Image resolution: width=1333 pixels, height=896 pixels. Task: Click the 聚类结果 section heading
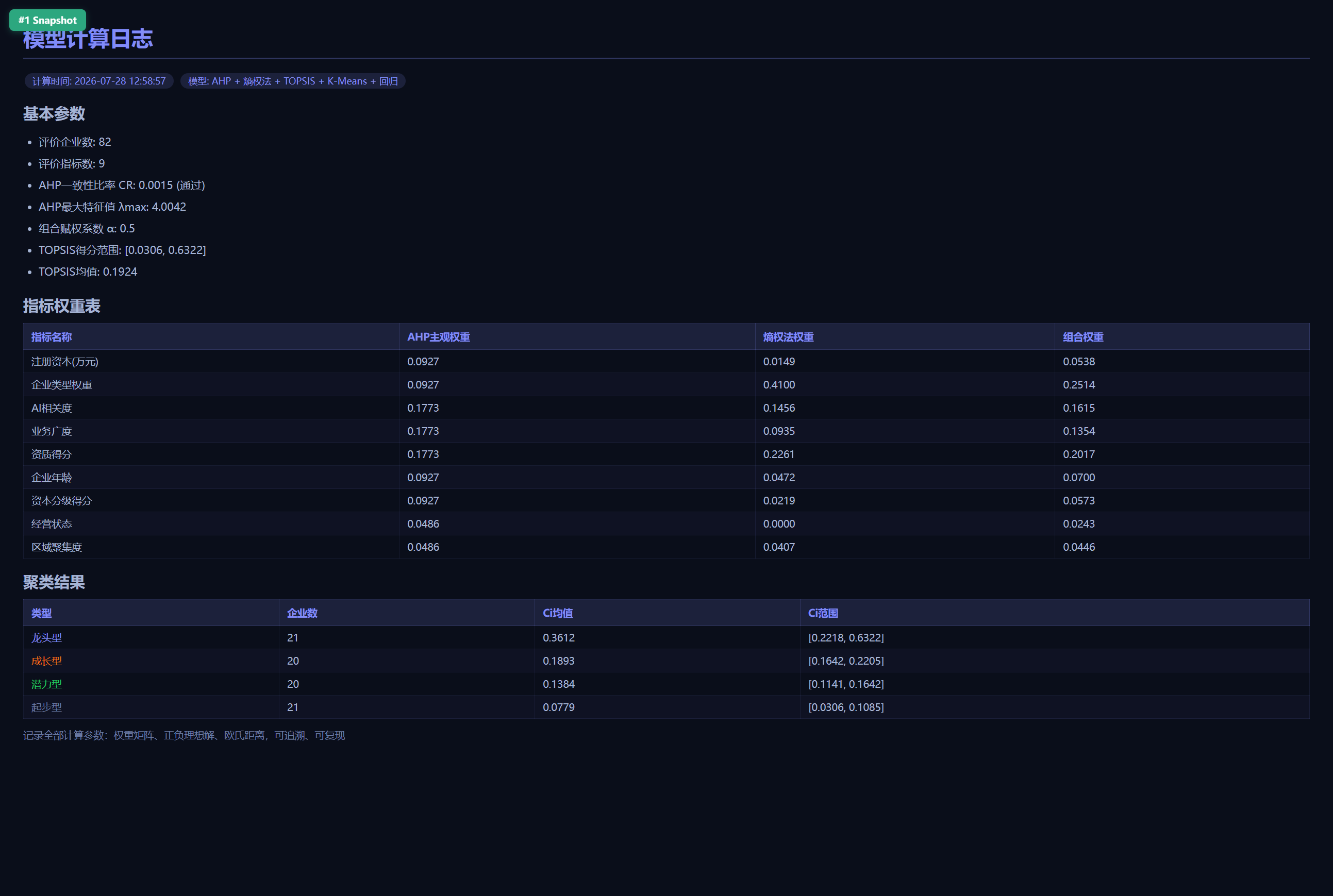(x=54, y=582)
